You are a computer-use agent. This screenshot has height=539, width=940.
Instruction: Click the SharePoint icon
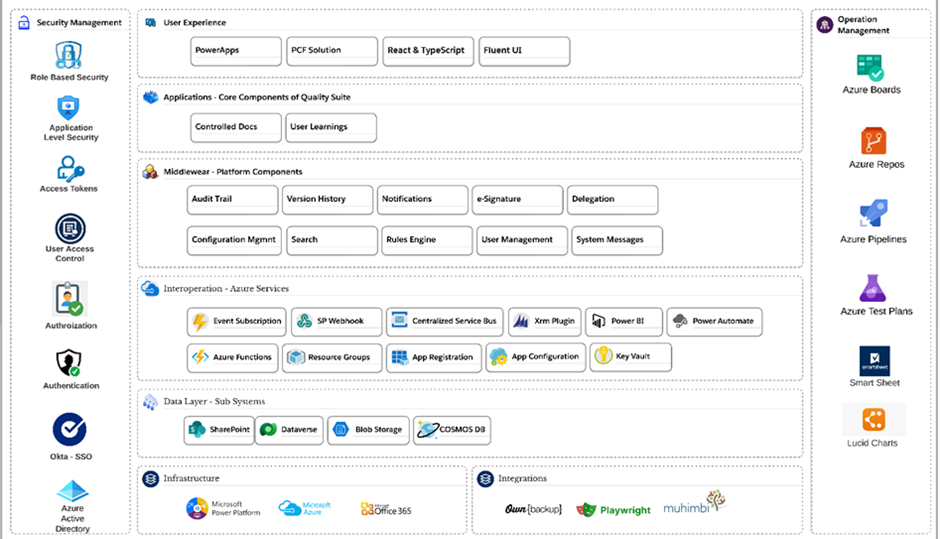pyautogui.click(x=197, y=429)
